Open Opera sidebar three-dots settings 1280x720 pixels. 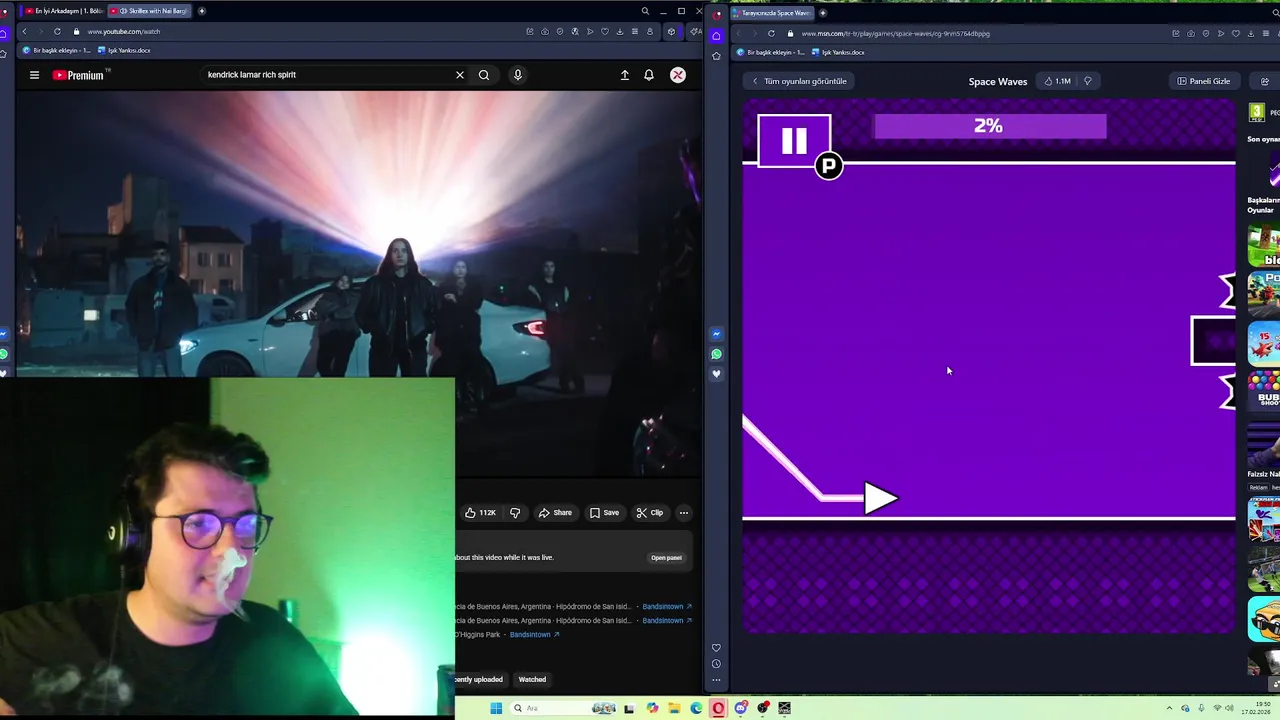716,680
